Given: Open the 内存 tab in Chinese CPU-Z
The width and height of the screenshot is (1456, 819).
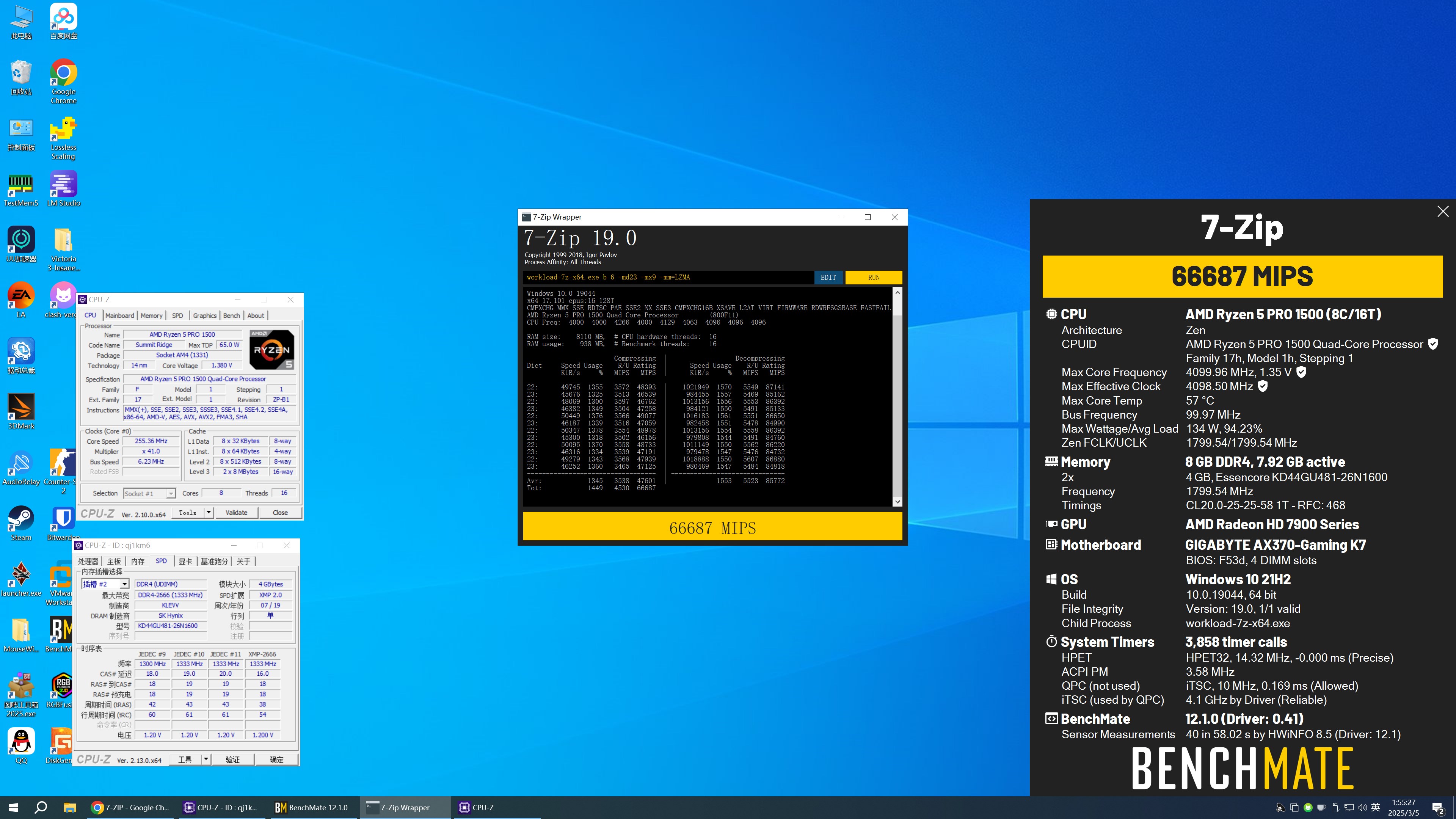Looking at the screenshot, I should tap(137, 561).
